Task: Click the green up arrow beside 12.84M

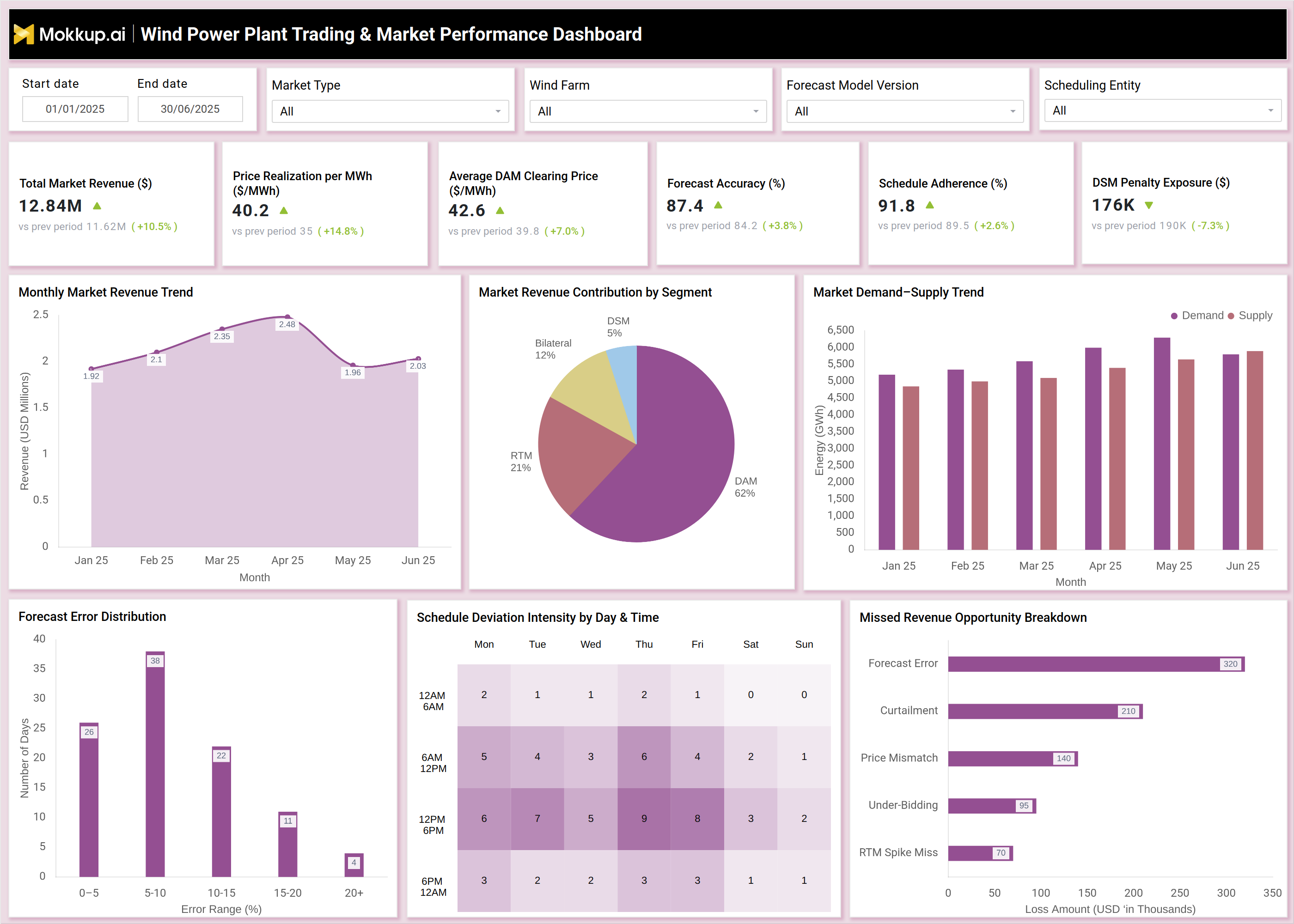Action: (97, 206)
